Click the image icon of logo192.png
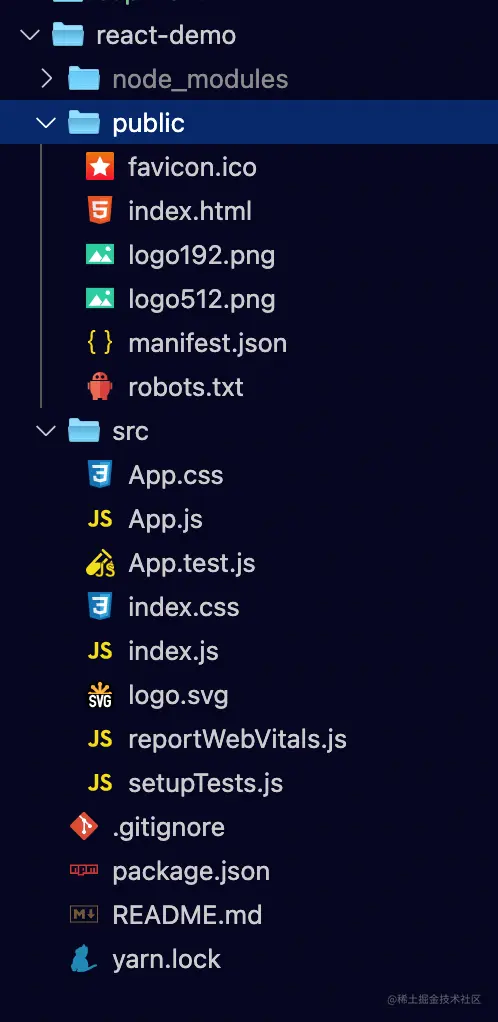The height and width of the screenshot is (1022, 498). pyautogui.click(x=100, y=255)
